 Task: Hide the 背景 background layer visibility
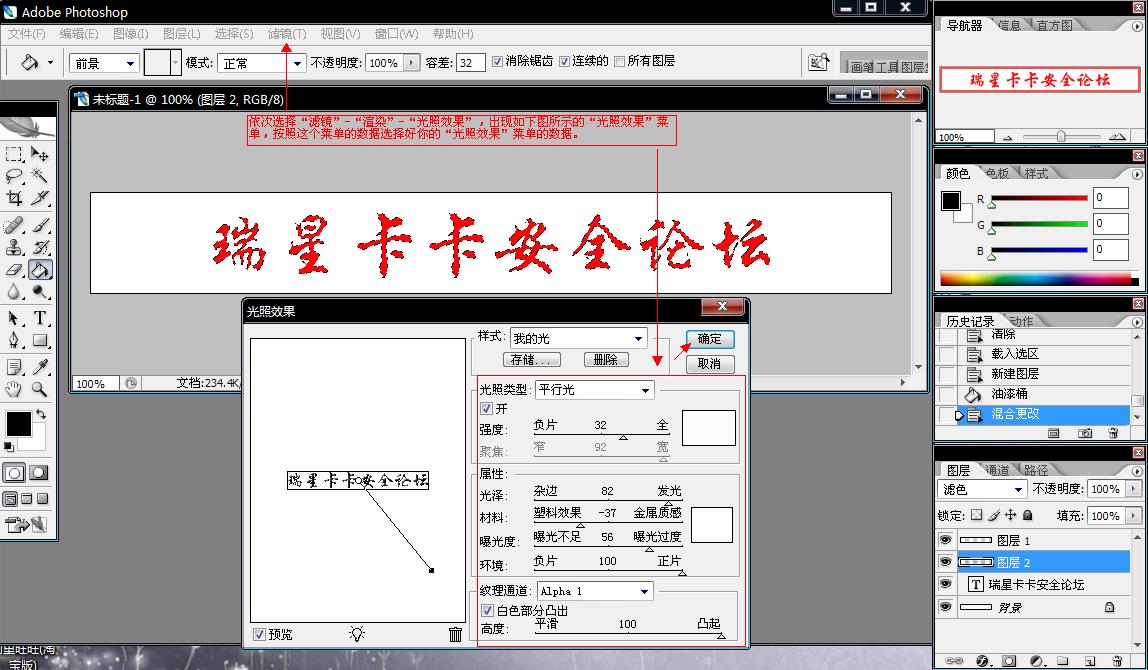[945, 607]
